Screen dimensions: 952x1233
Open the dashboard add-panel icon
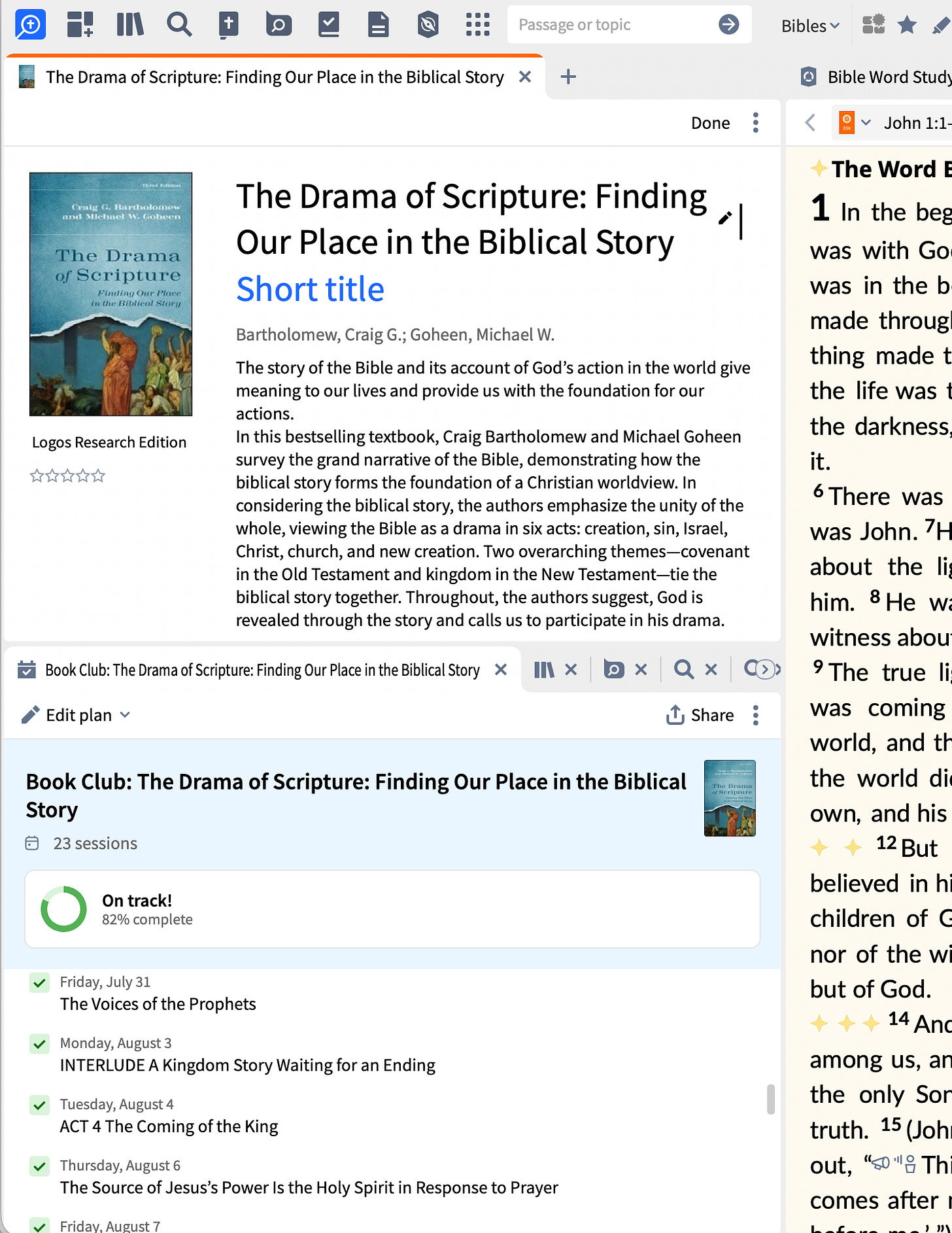[x=80, y=25]
